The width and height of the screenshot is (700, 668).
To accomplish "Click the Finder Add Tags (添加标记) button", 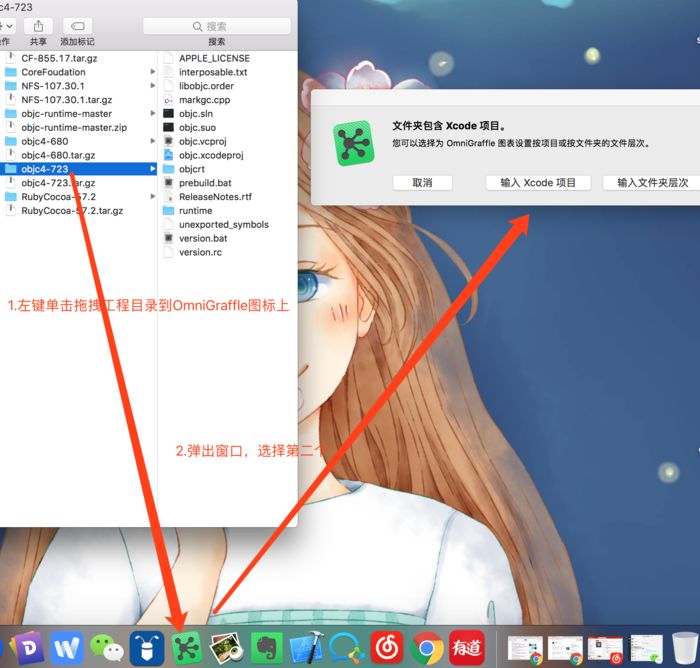I will [x=78, y=26].
